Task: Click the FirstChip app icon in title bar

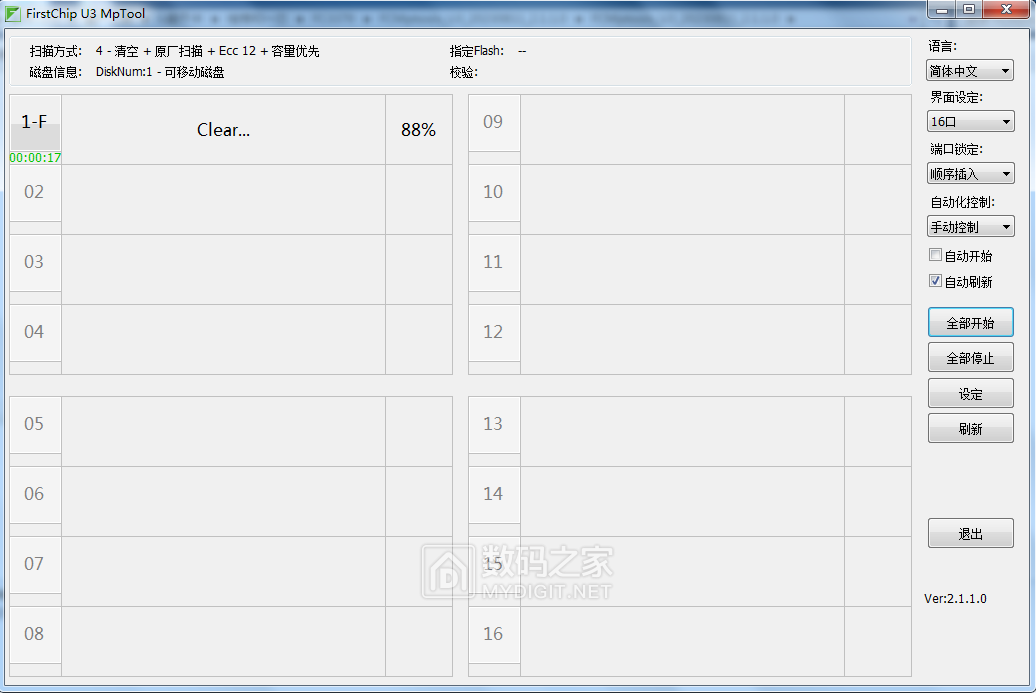Action: coord(13,13)
